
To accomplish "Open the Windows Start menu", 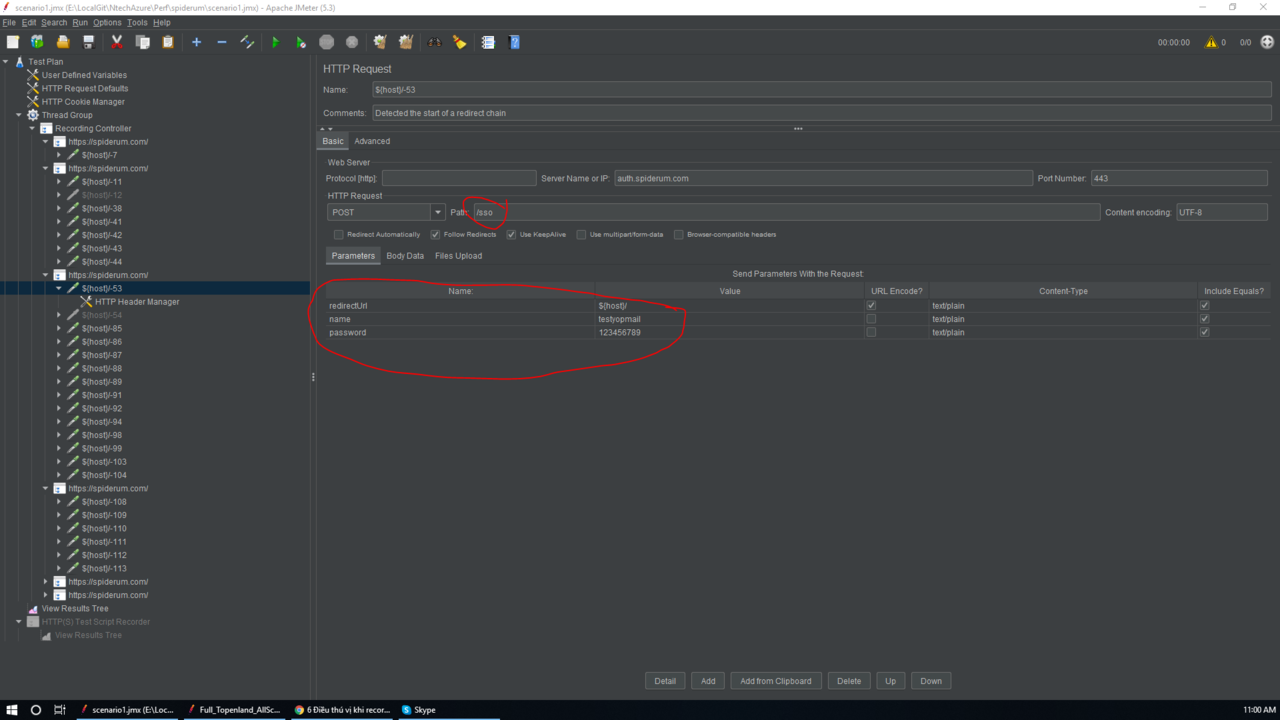I will (x=12, y=710).
